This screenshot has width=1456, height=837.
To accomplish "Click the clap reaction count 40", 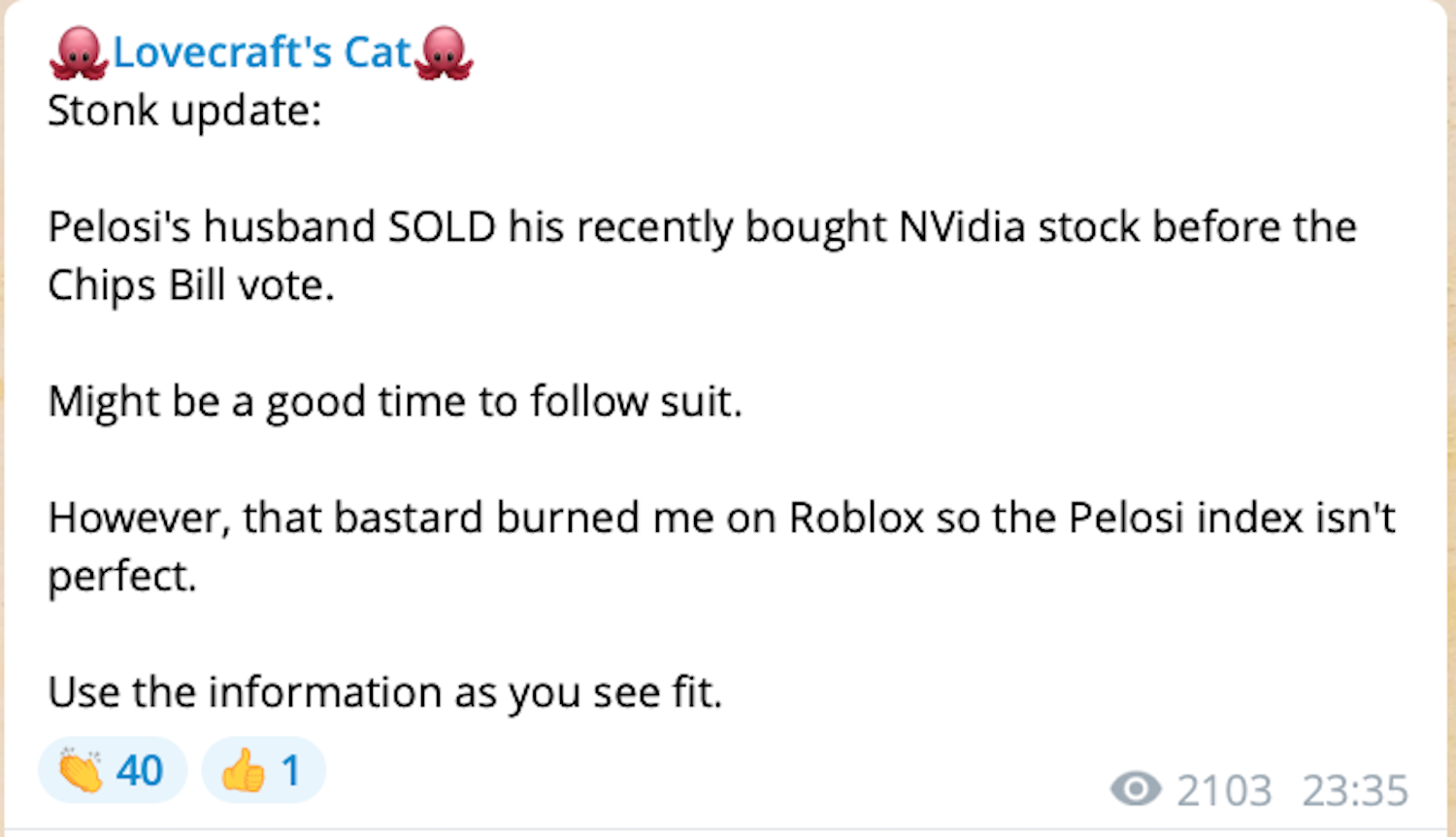I will [x=140, y=771].
